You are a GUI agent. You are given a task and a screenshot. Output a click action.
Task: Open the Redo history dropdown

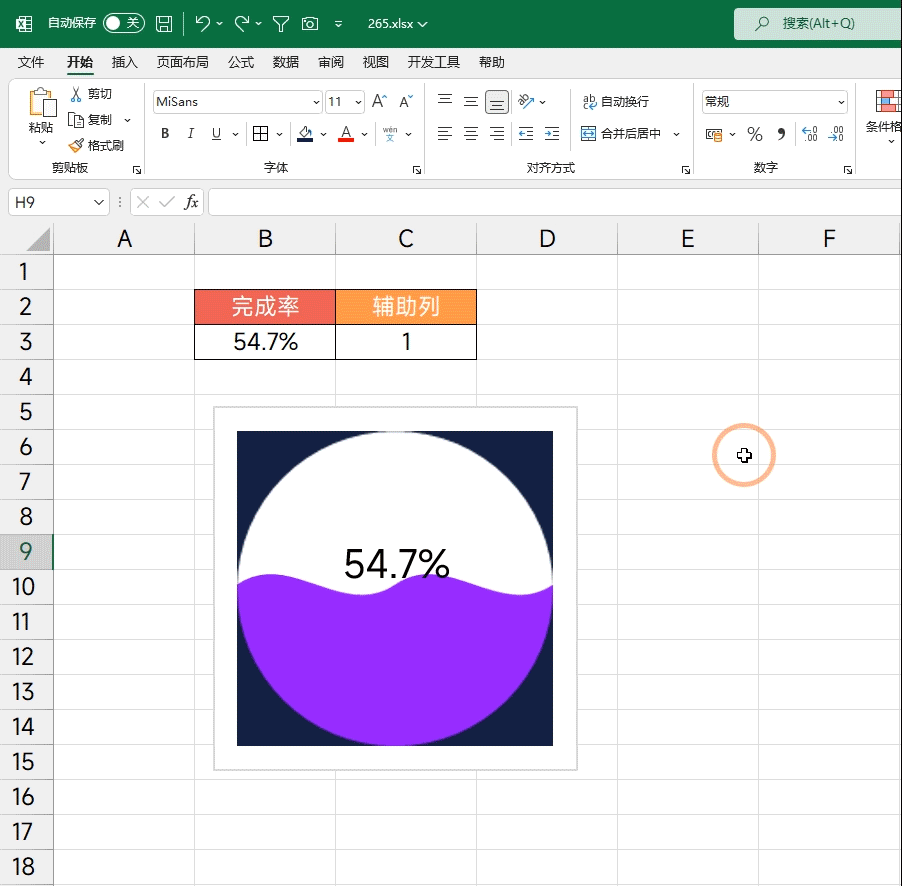[x=259, y=24]
